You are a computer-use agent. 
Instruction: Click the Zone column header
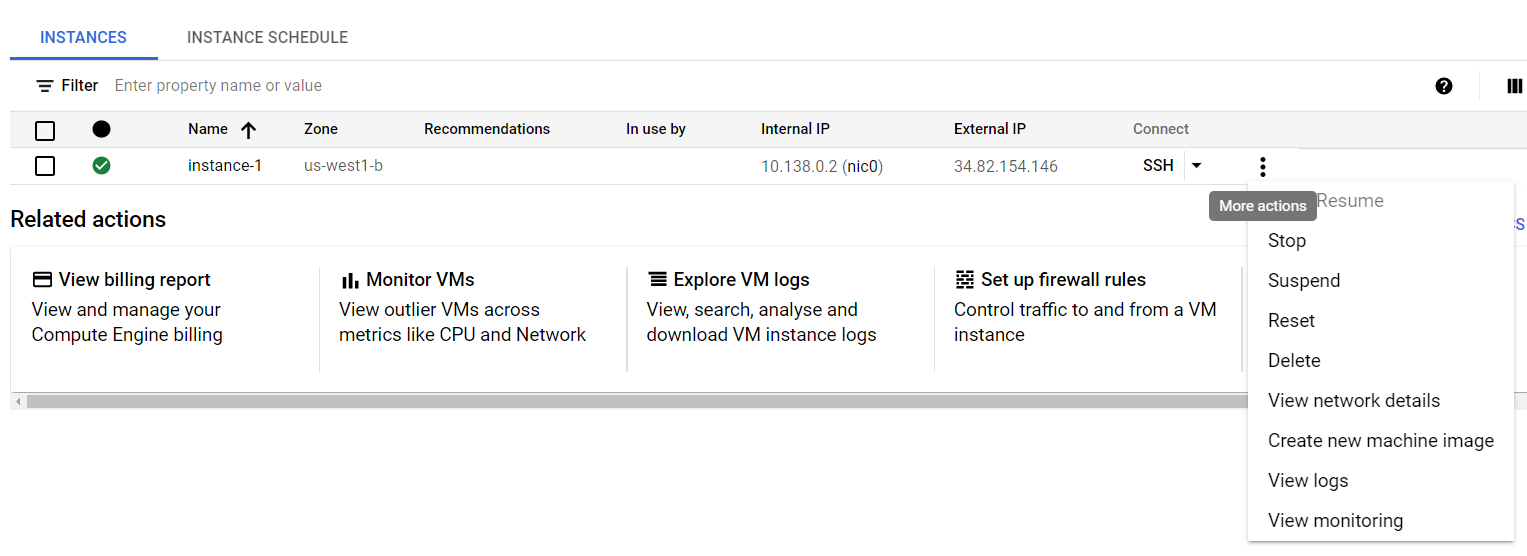tap(321, 129)
